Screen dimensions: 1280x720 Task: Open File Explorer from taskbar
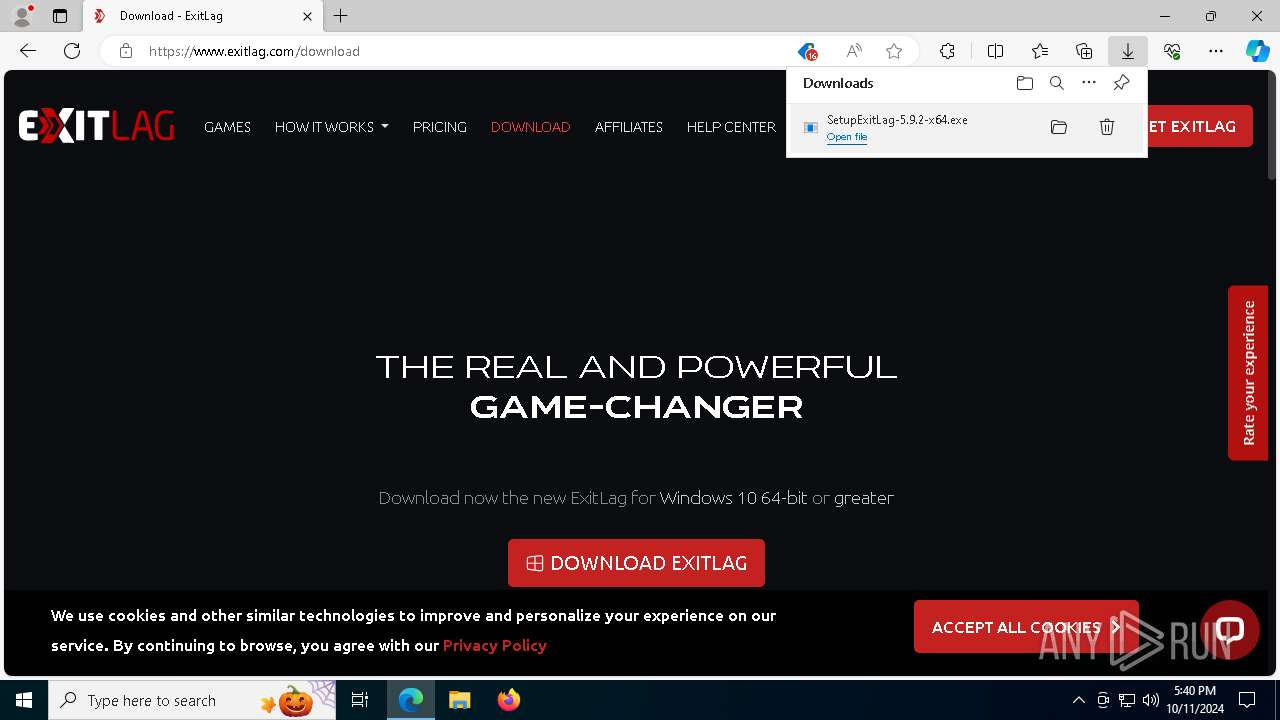coord(459,700)
